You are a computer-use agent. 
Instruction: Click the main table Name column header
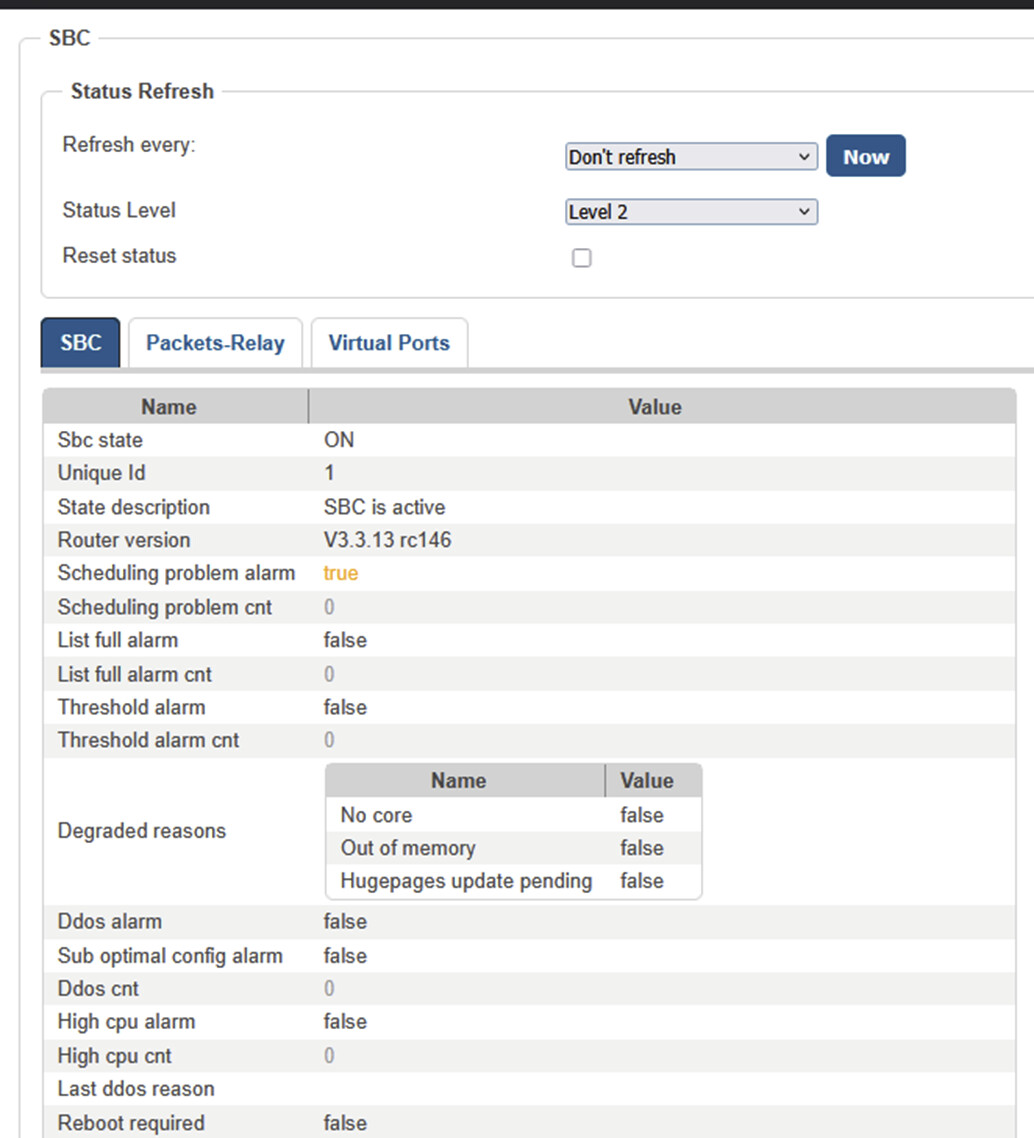[168, 407]
